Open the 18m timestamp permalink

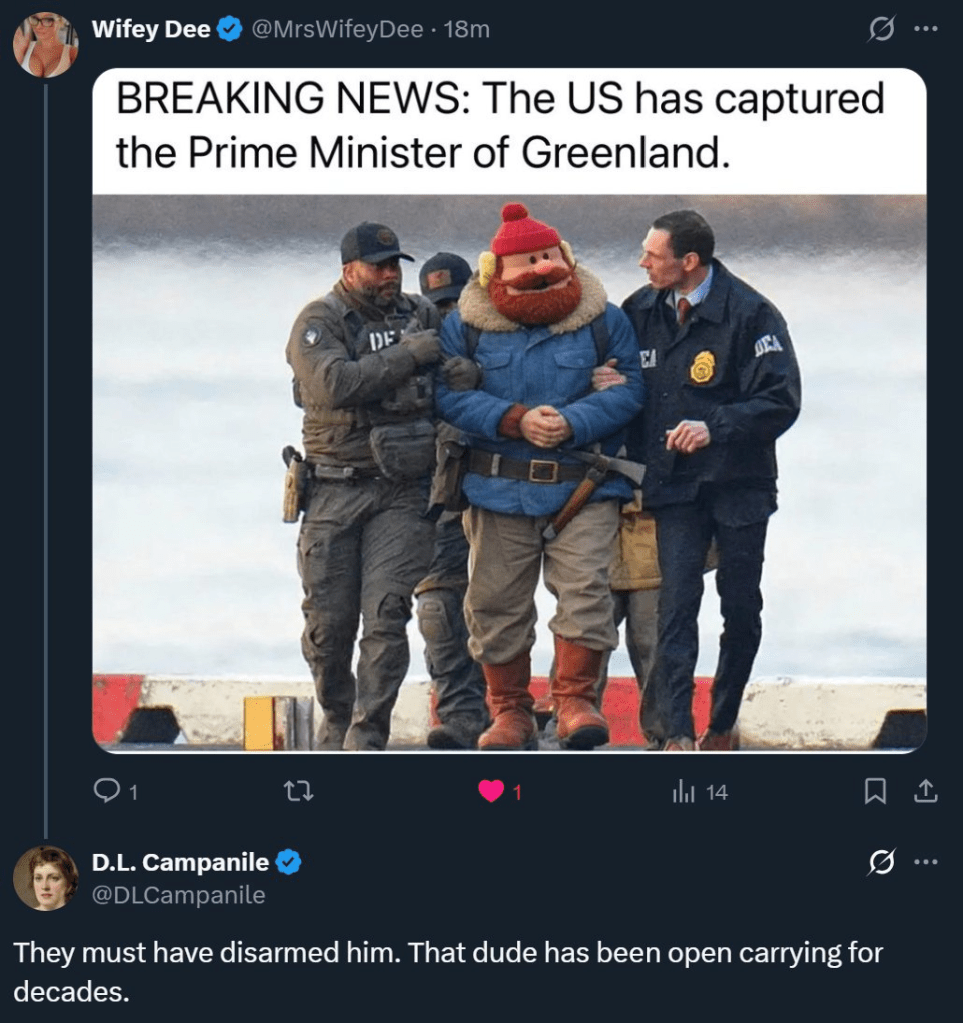click(466, 29)
